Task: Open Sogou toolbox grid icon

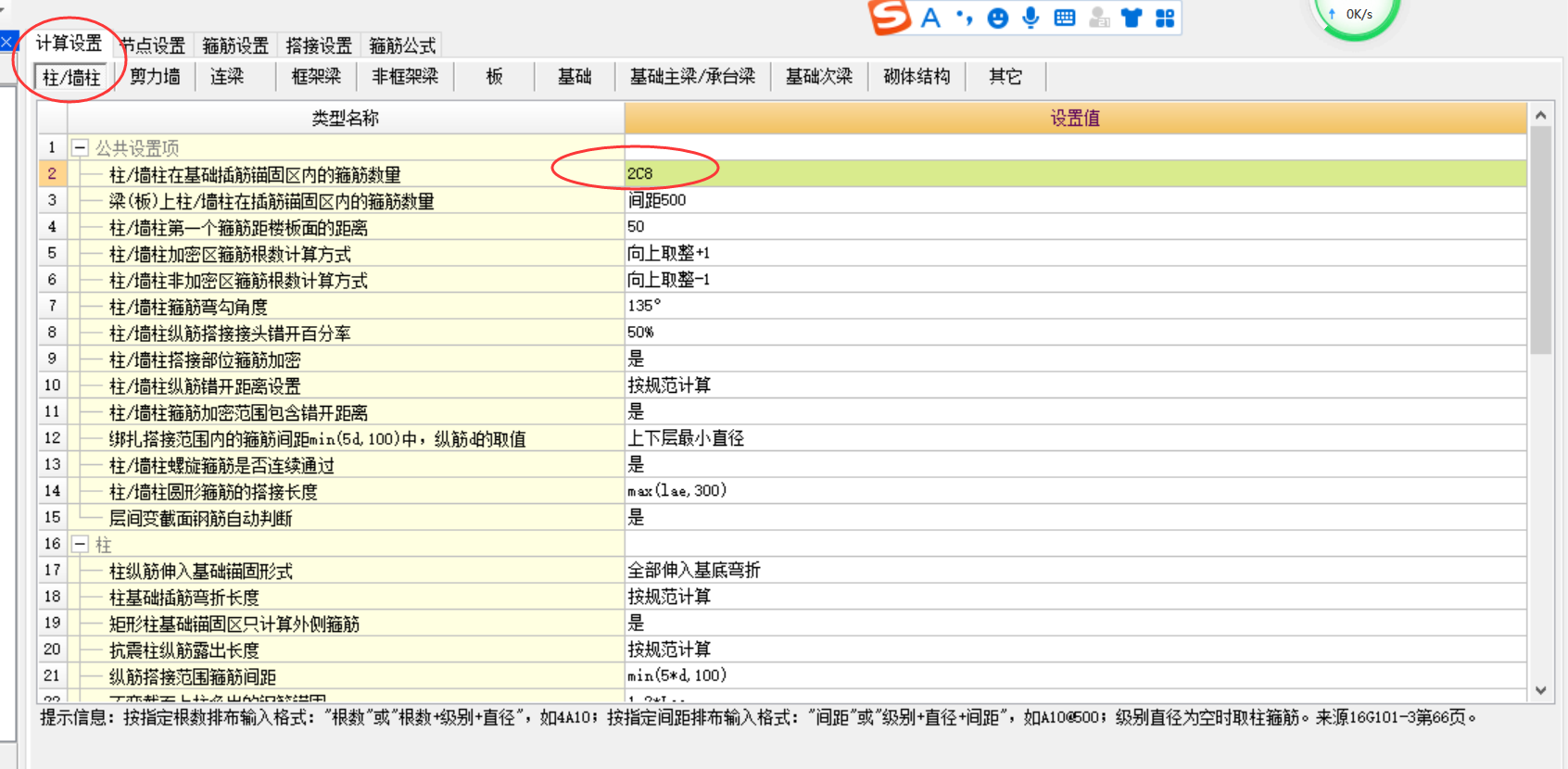Action: click(1165, 18)
